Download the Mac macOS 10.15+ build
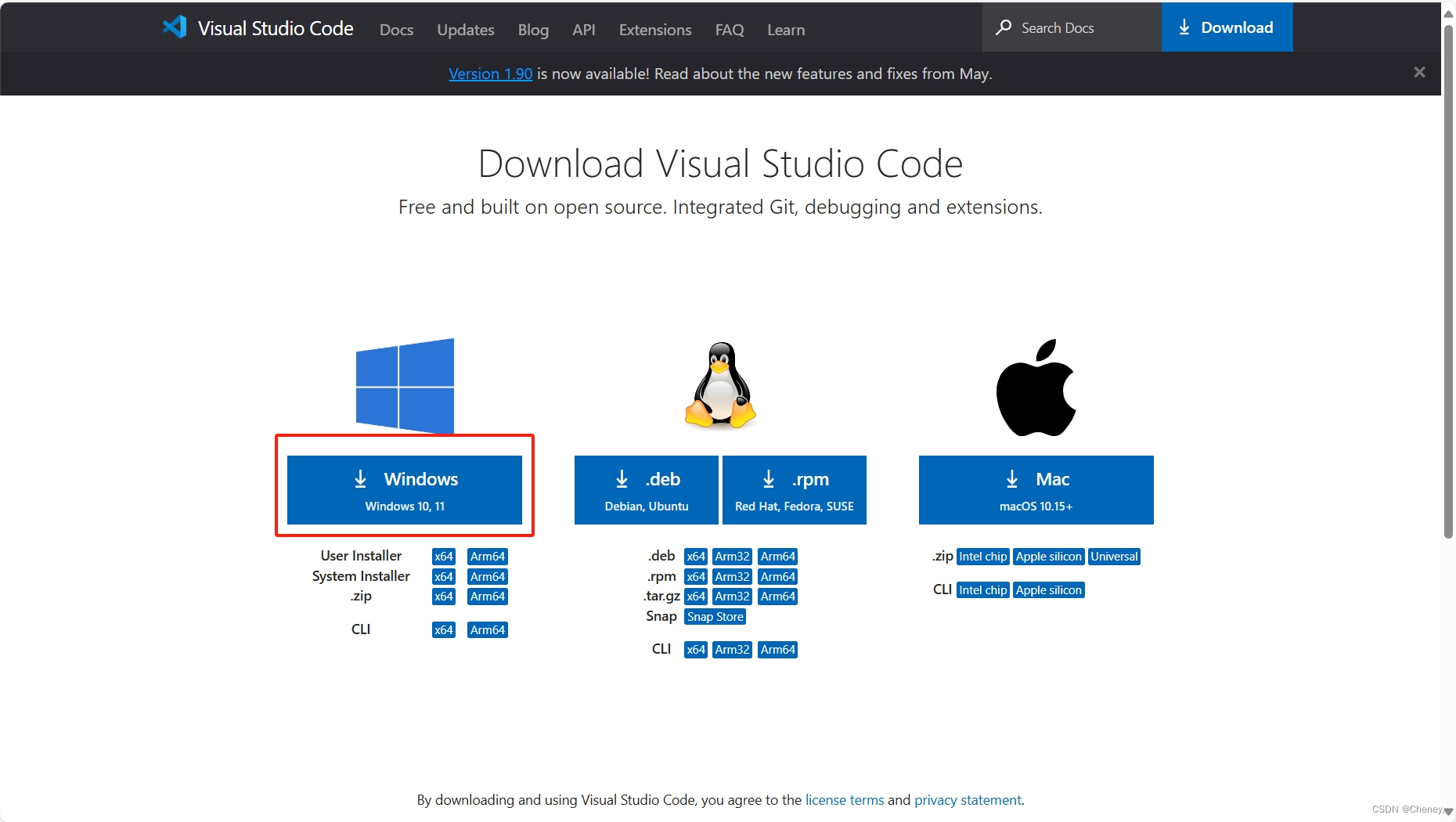 click(1036, 490)
